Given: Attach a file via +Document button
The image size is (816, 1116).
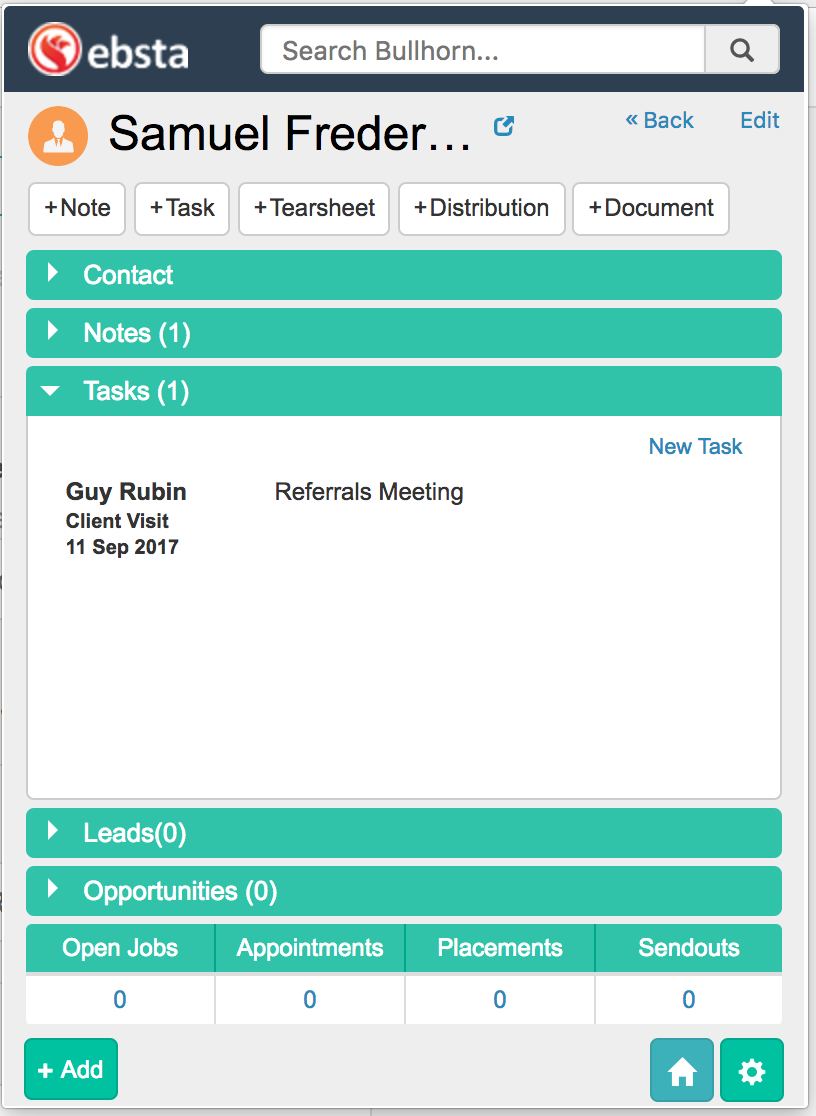Looking at the screenshot, I should pos(650,208).
